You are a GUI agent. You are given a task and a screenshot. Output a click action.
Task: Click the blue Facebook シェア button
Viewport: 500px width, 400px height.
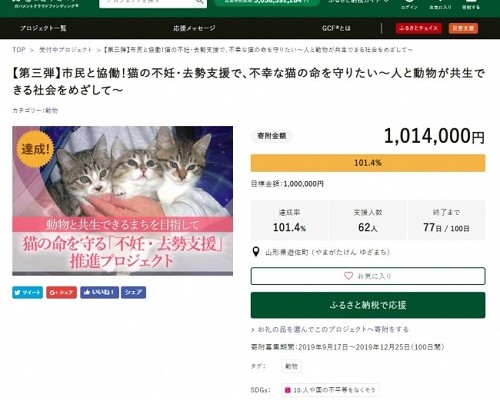tap(133, 292)
